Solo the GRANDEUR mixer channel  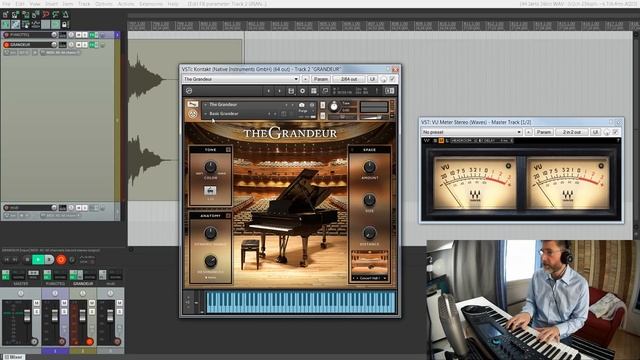pos(92,311)
